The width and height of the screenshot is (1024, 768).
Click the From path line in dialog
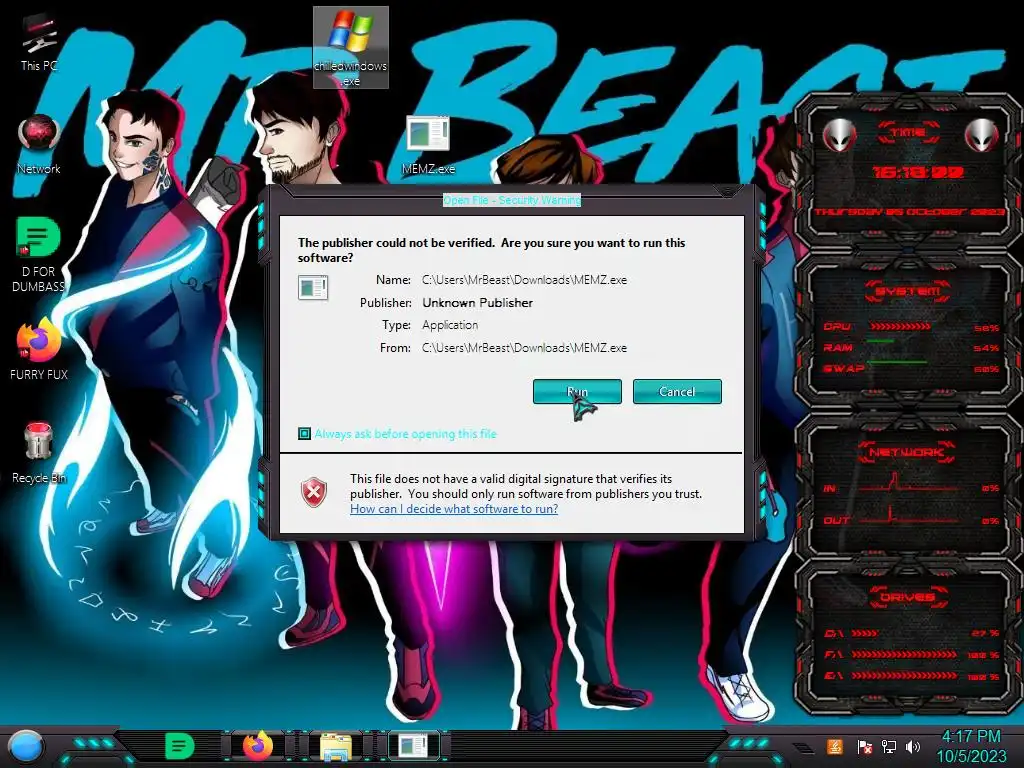(524, 348)
